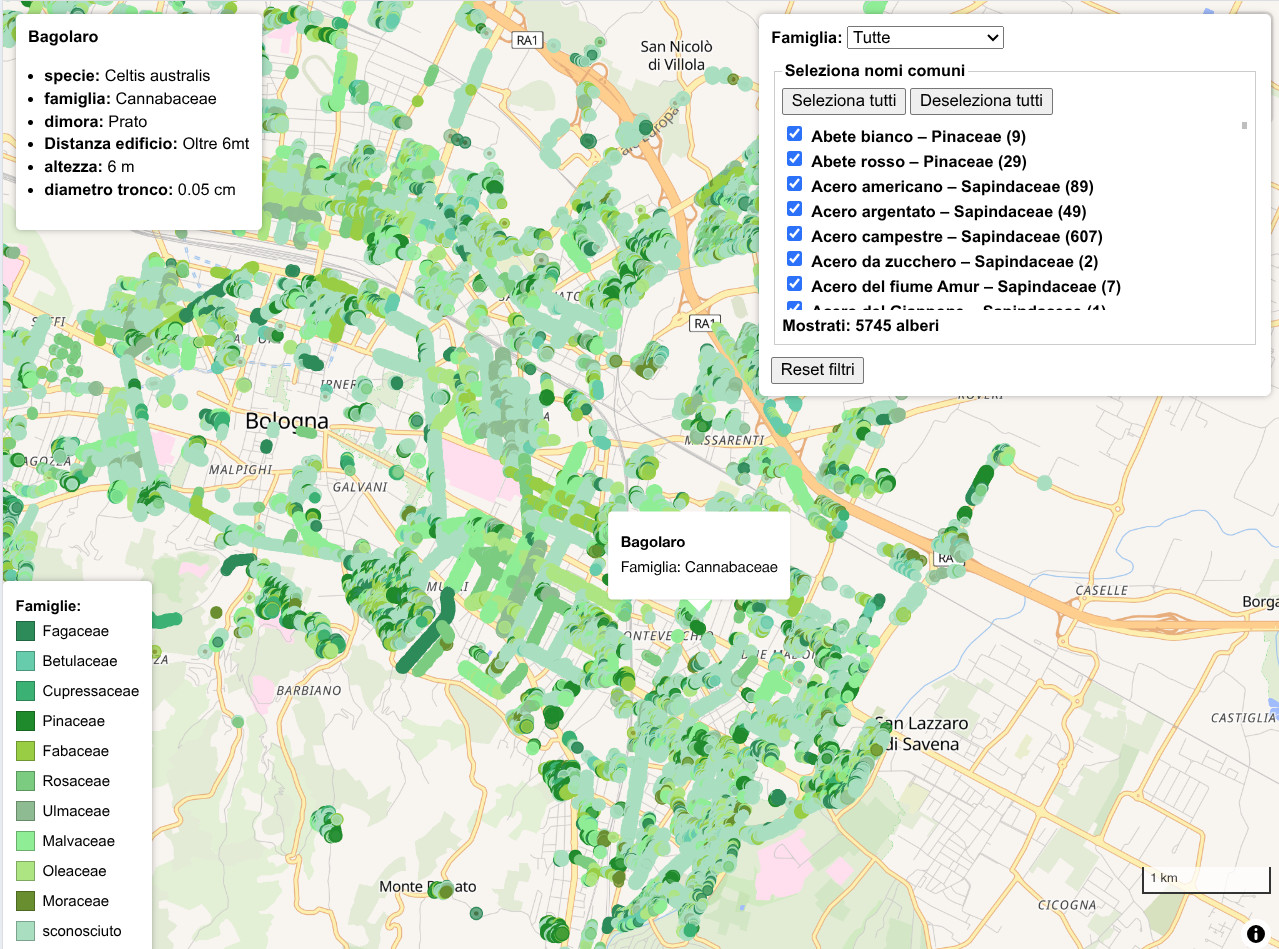Click the Pinaceae dark green legend swatch
This screenshot has height=949, width=1279.
pos(25,721)
